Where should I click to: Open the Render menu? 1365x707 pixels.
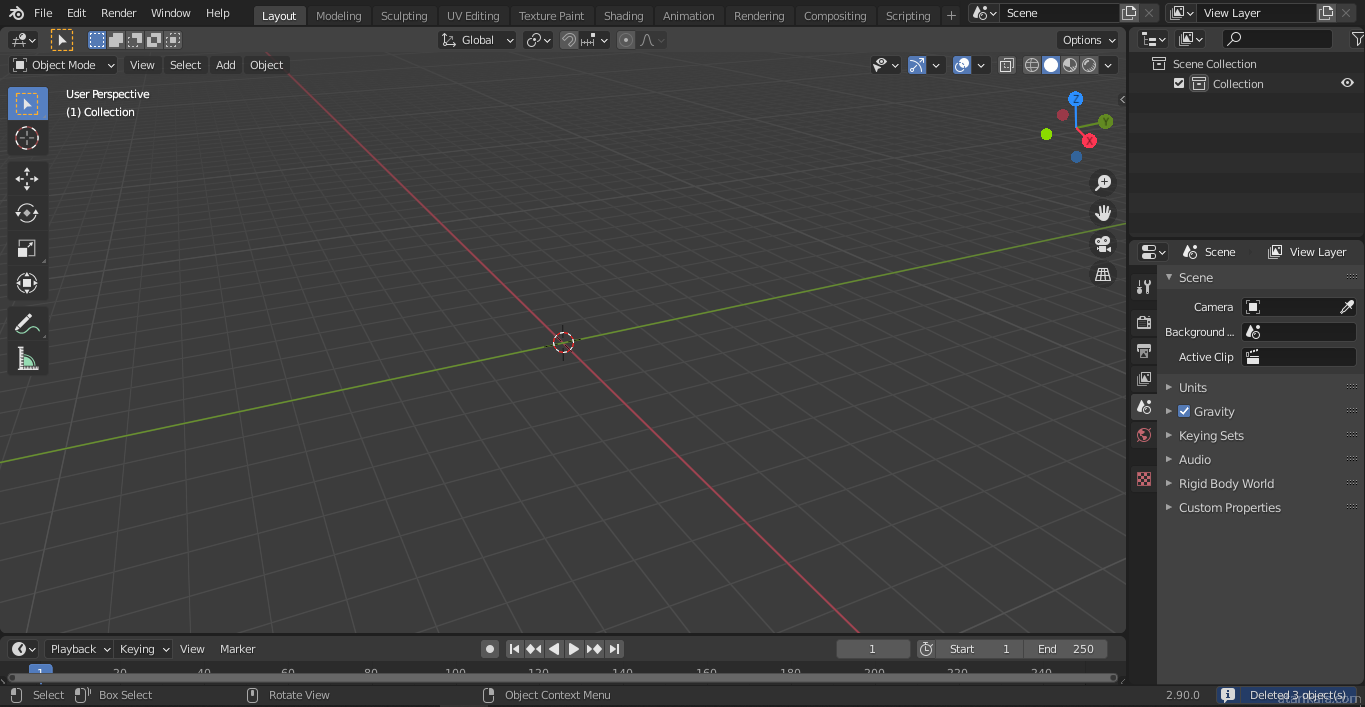pos(118,13)
